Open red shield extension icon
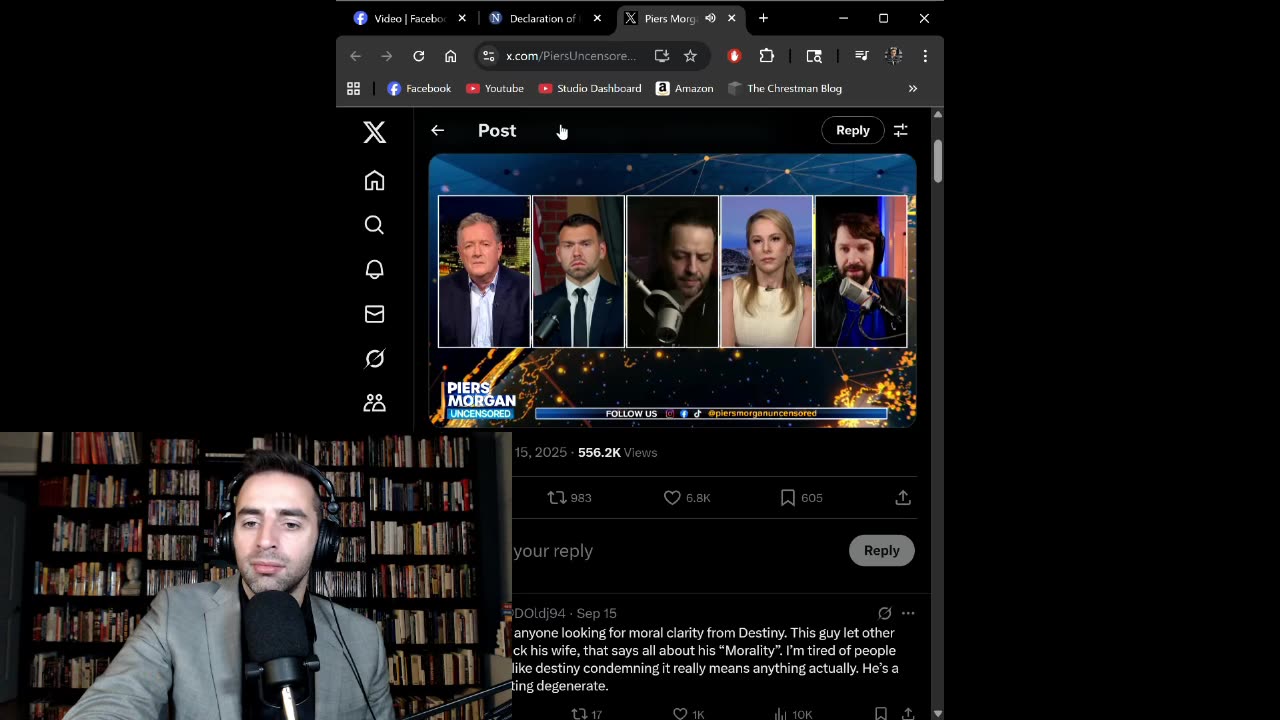The height and width of the screenshot is (720, 1280). pos(734,56)
